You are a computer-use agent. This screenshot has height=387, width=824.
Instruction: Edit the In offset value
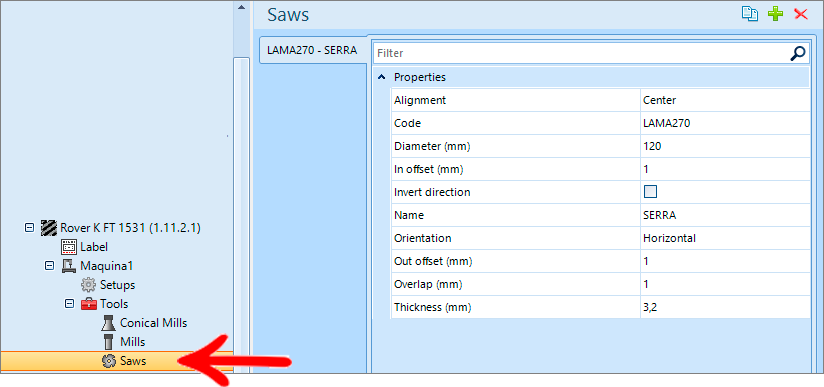tap(725, 169)
